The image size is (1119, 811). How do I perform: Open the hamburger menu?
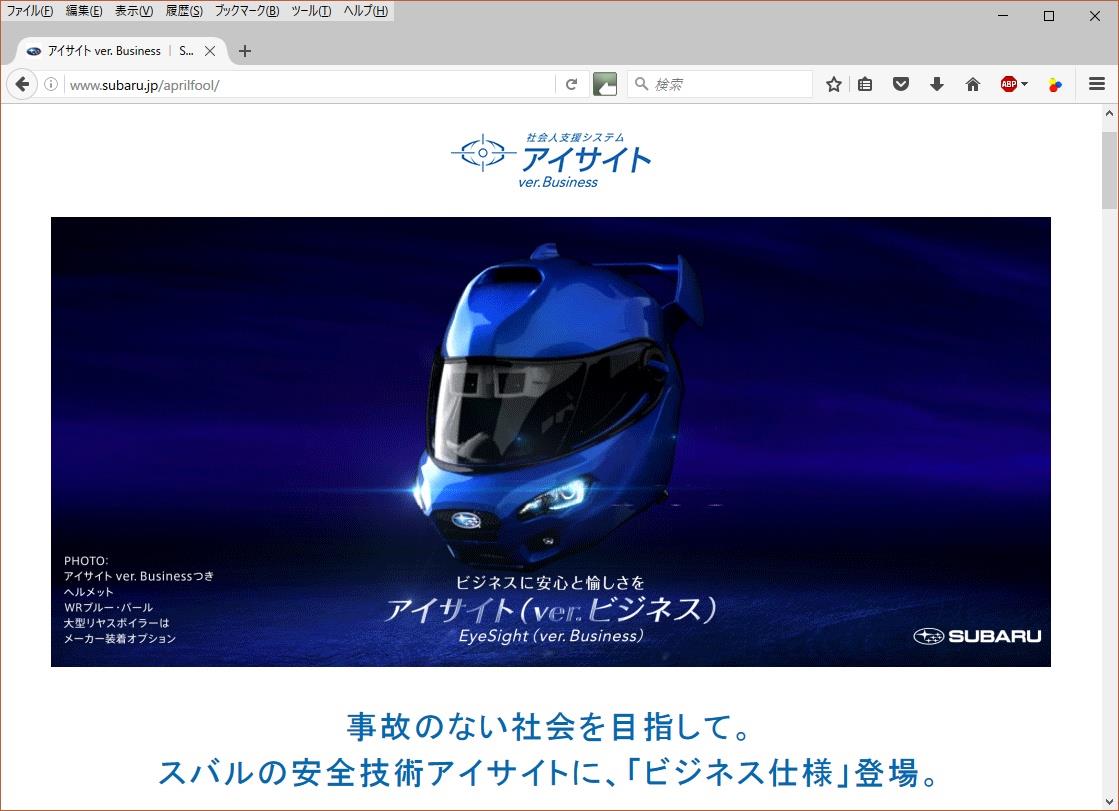1097,84
